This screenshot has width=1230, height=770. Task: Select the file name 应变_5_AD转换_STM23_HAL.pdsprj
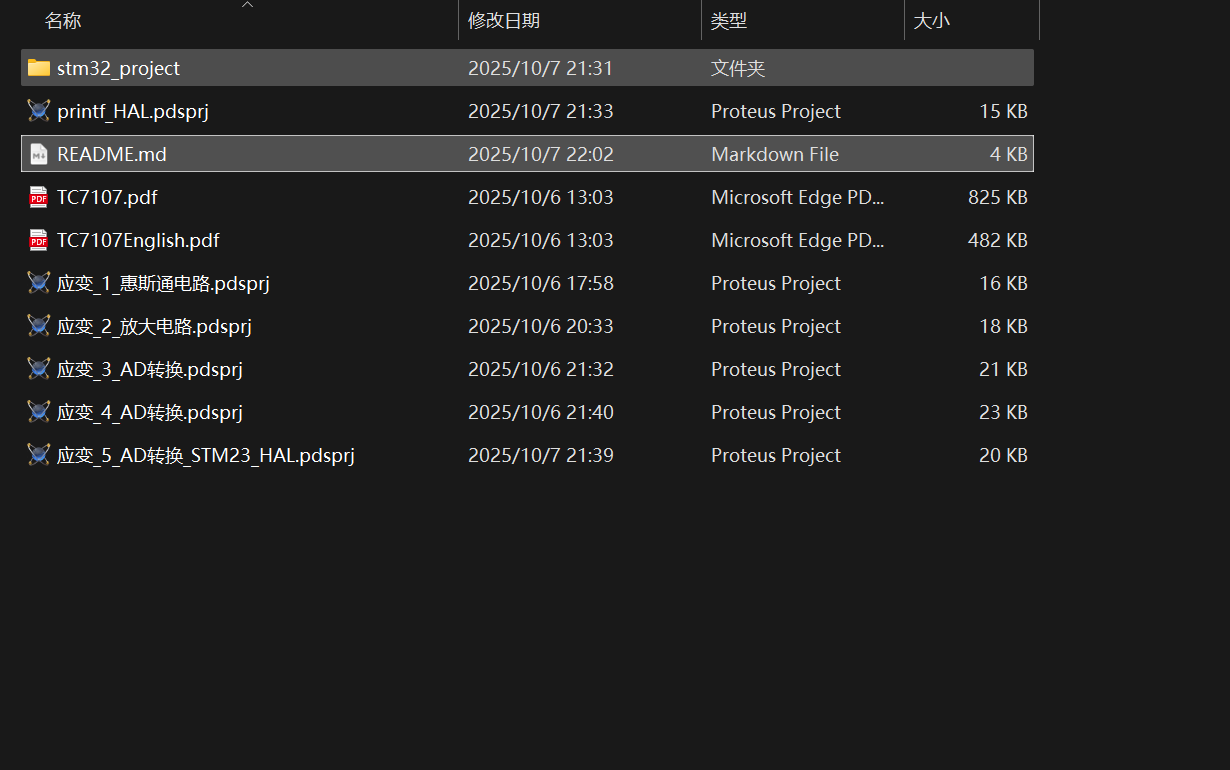point(206,455)
